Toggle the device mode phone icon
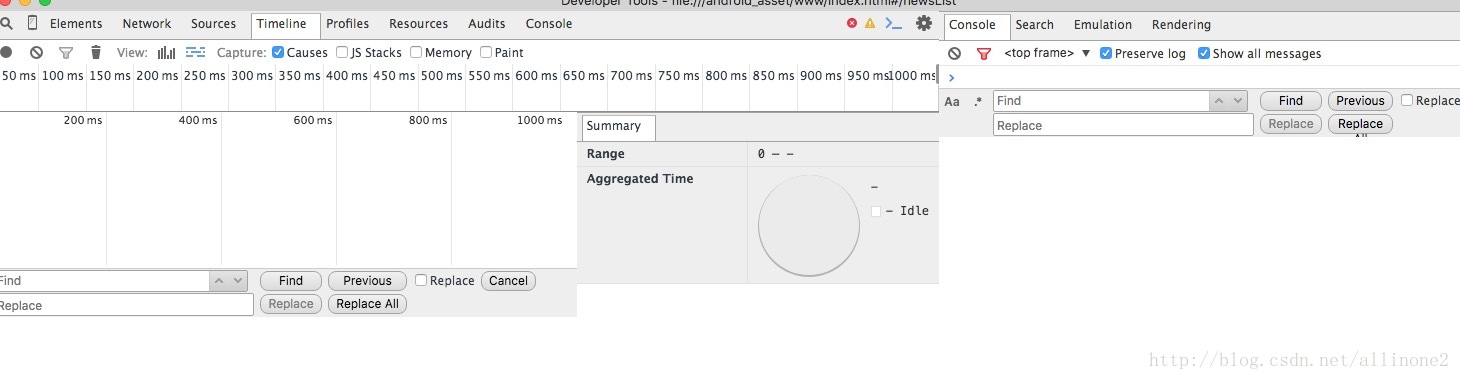Viewport: 1460px width, 380px height. click(32, 23)
